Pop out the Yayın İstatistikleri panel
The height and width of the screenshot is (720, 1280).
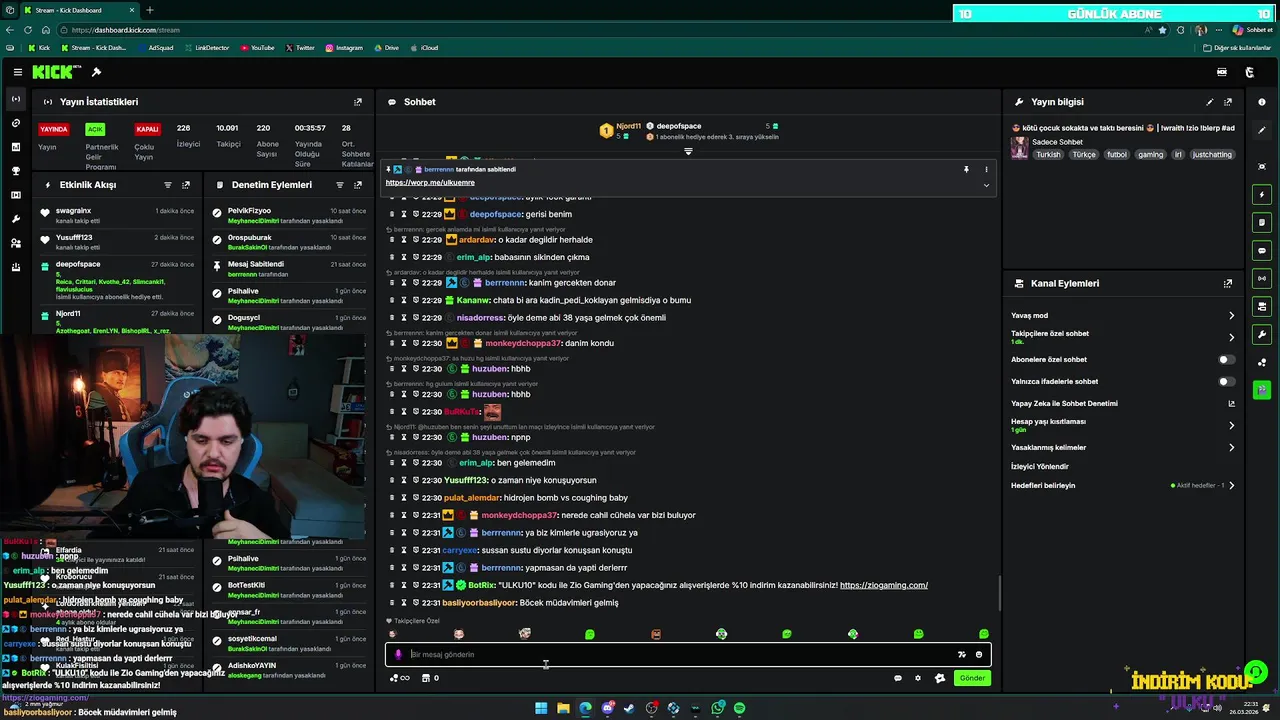(358, 102)
